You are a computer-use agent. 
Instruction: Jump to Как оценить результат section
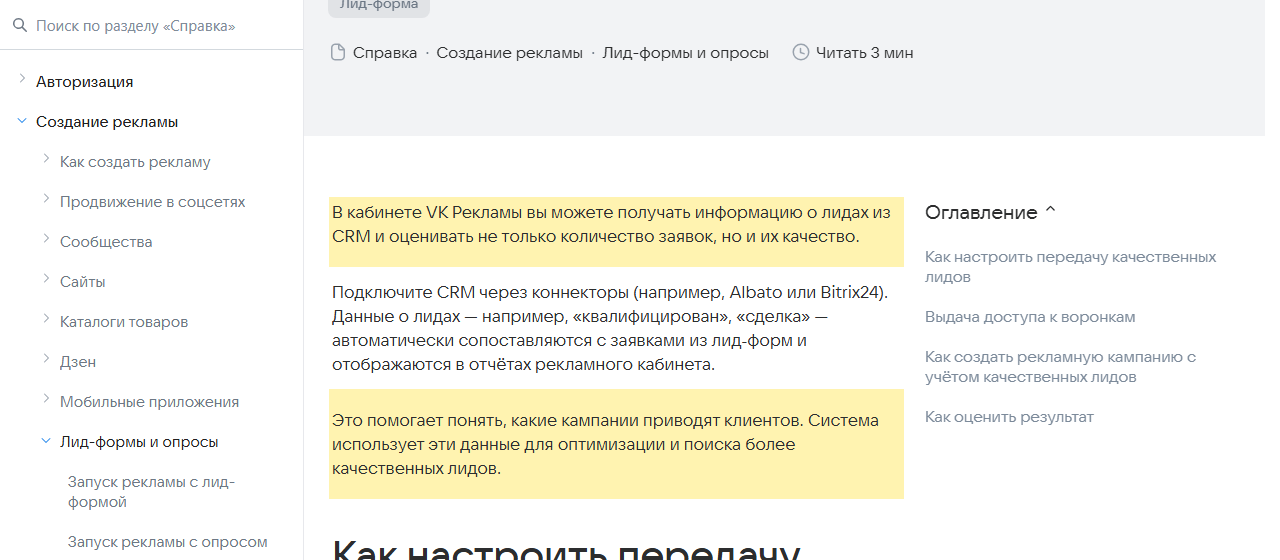(1009, 417)
